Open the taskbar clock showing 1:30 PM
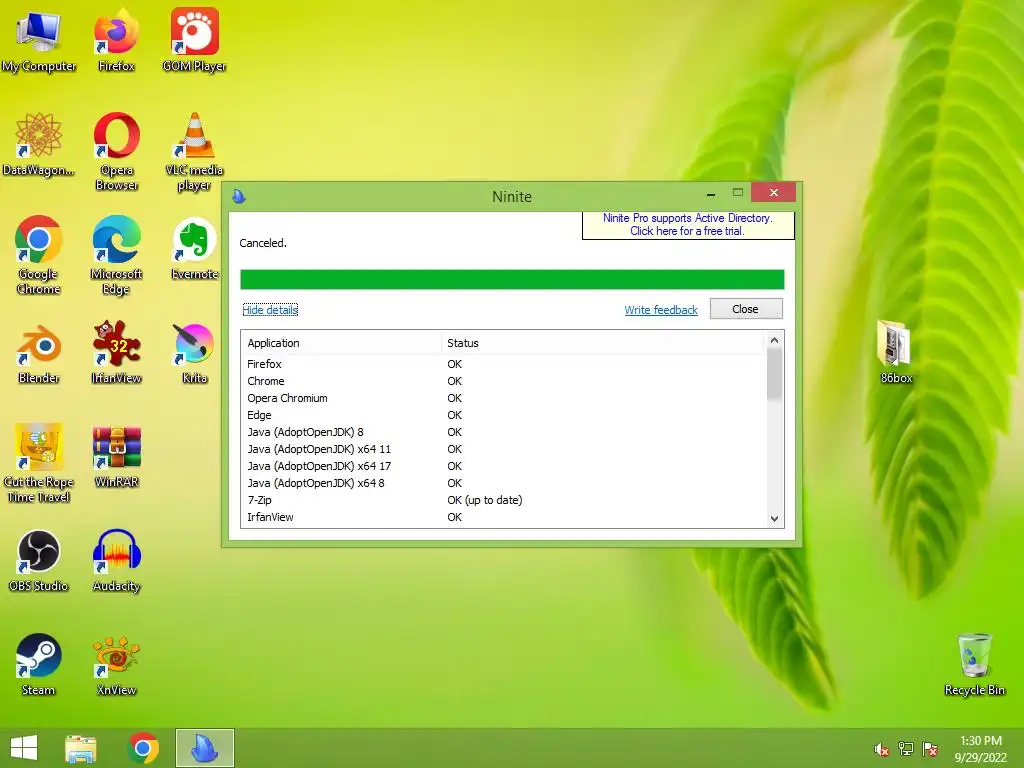Screen dimensions: 1024x768 point(981,749)
